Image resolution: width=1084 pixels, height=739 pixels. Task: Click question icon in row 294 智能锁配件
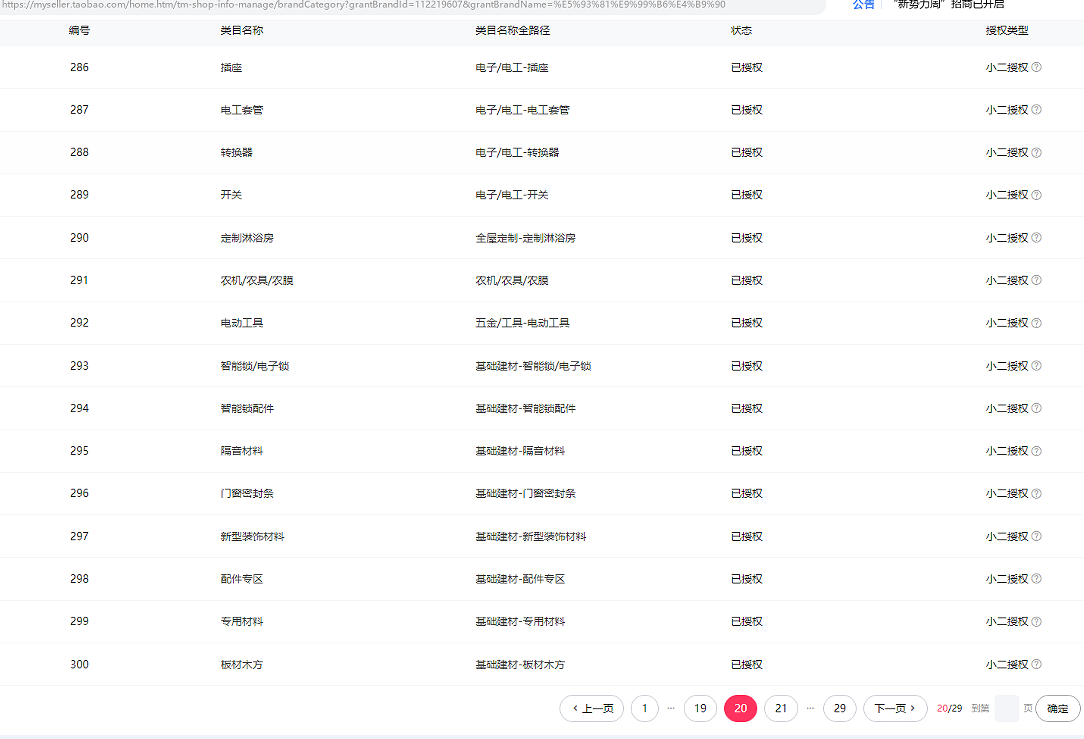pos(1036,408)
